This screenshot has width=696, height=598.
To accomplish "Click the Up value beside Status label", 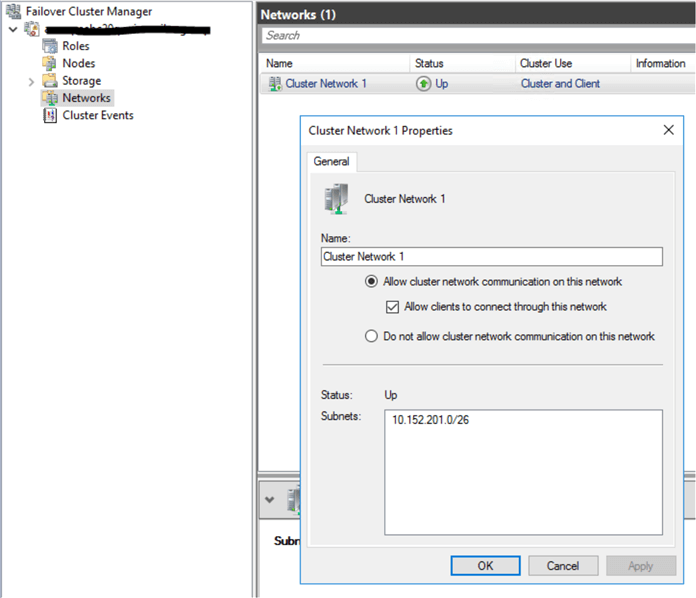I will 391,395.
